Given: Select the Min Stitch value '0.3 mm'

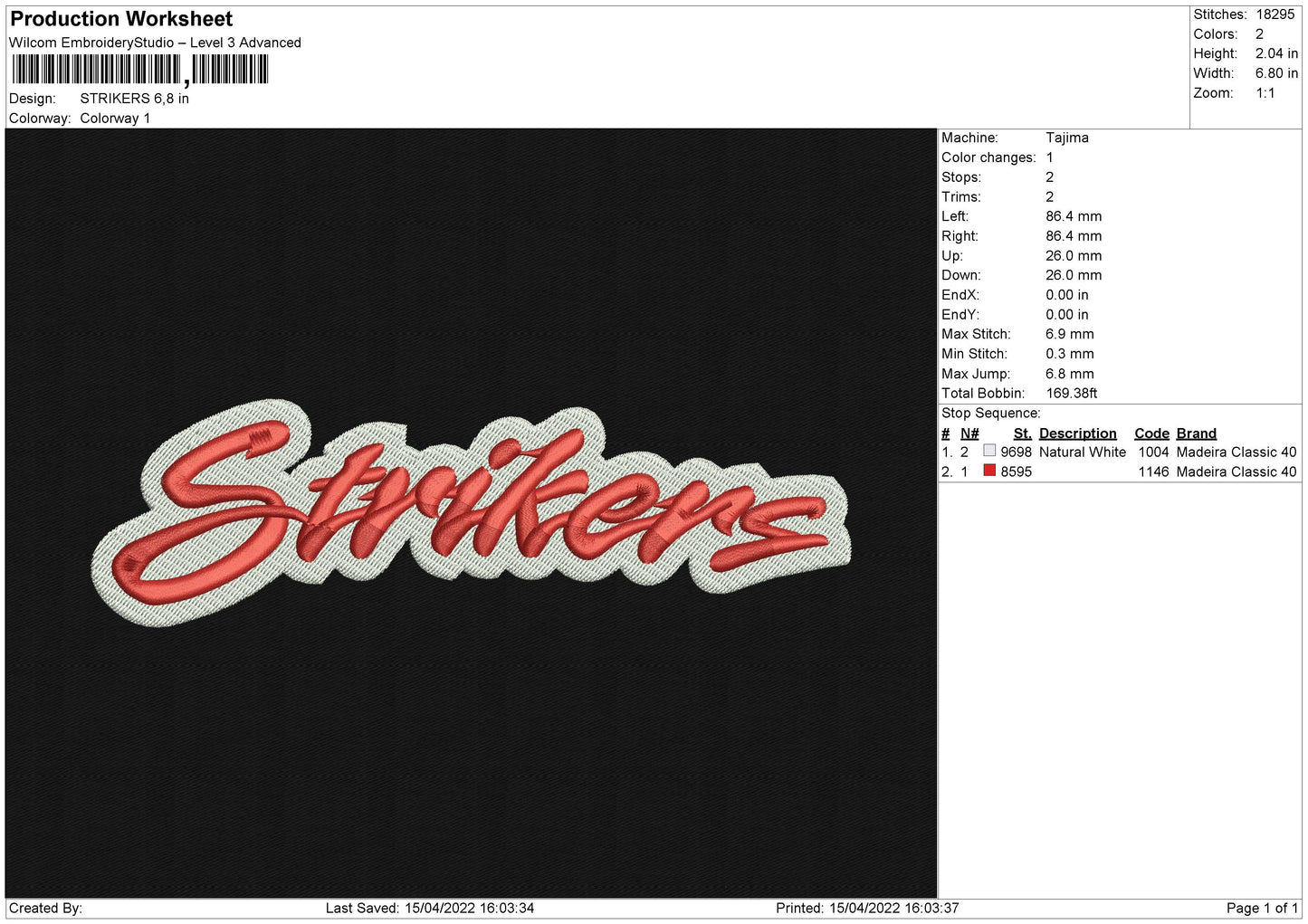Looking at the screenshot, I should (1070, 354).
